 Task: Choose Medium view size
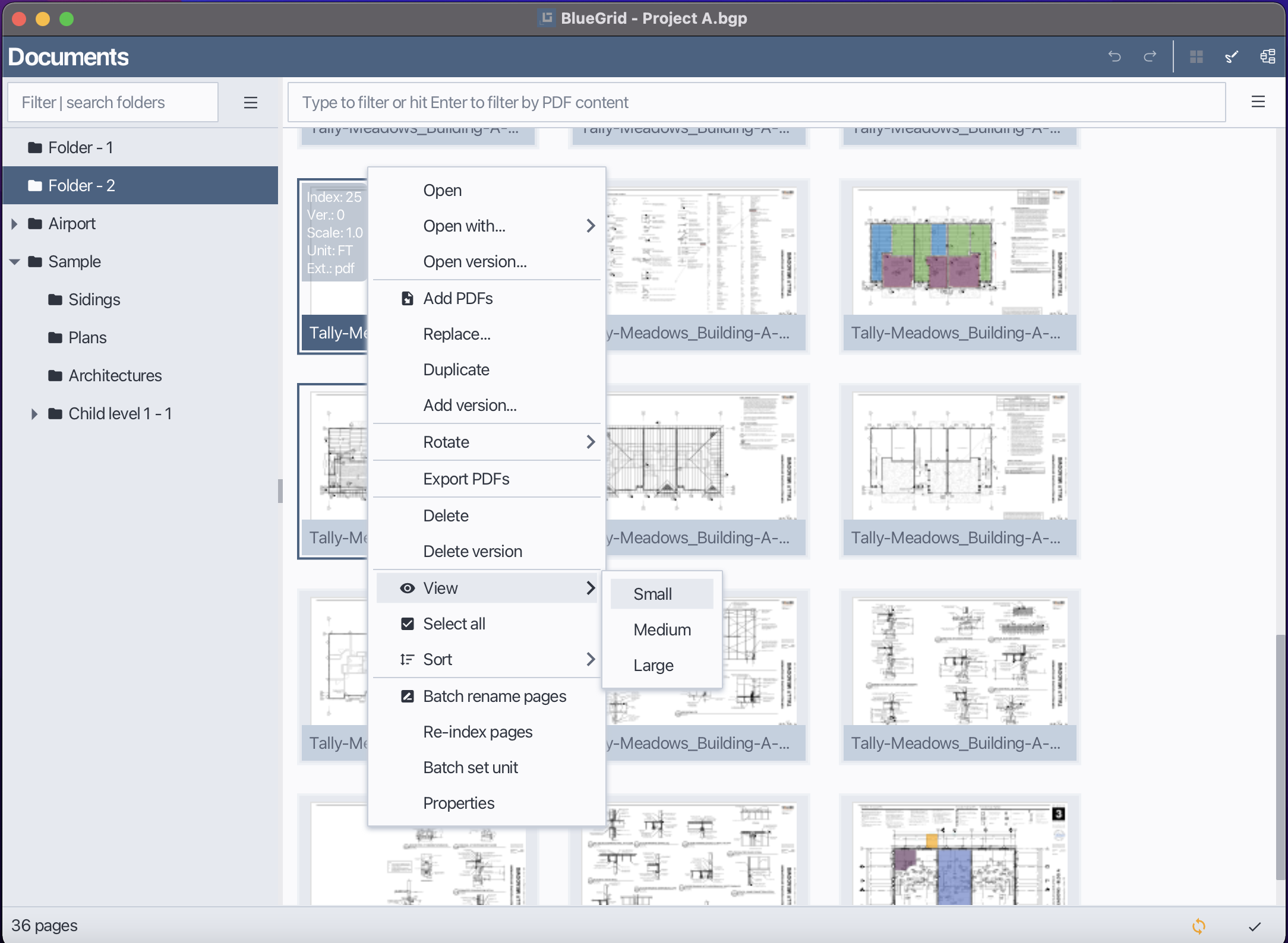click(662, 629)
